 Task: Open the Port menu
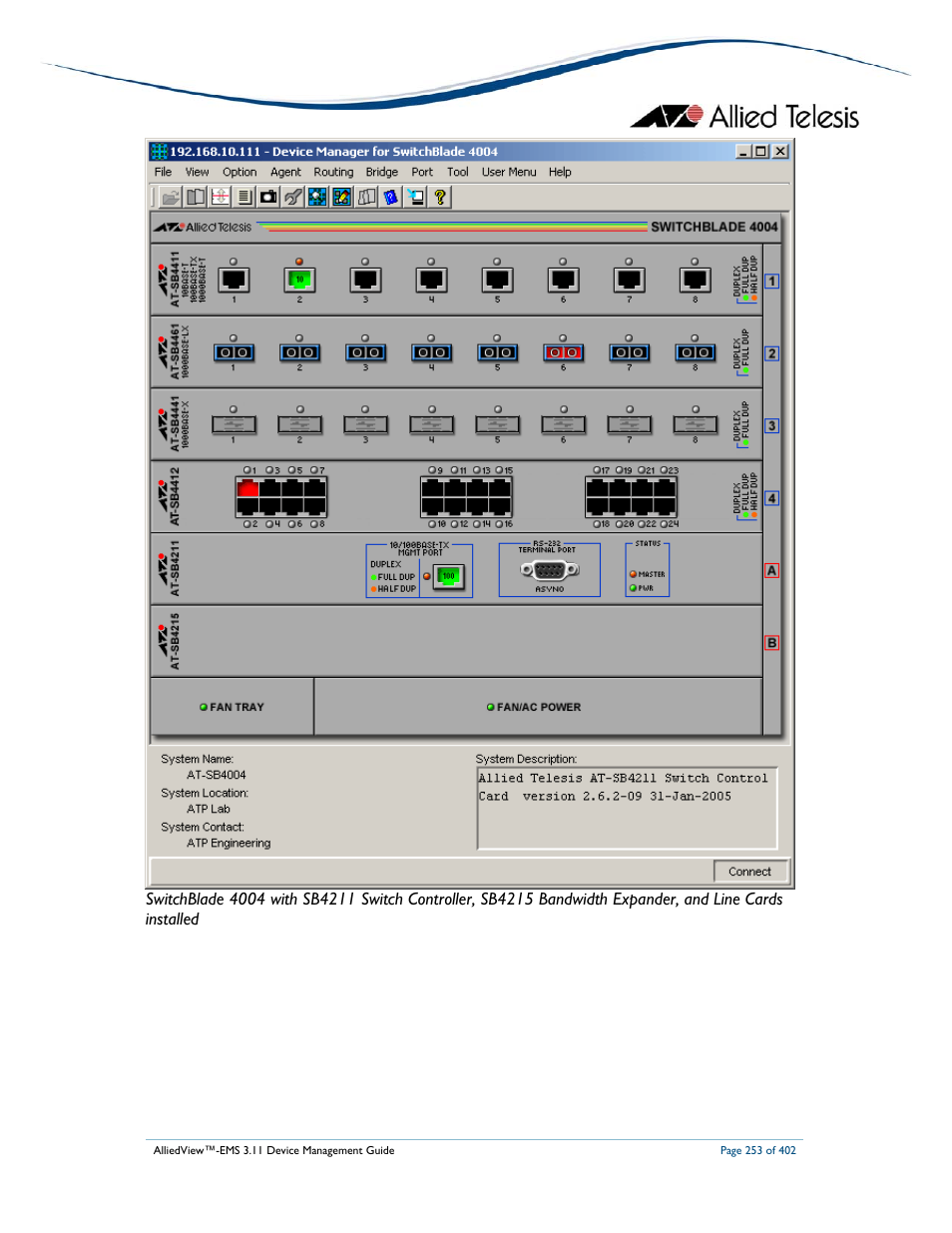coord(422,172)
